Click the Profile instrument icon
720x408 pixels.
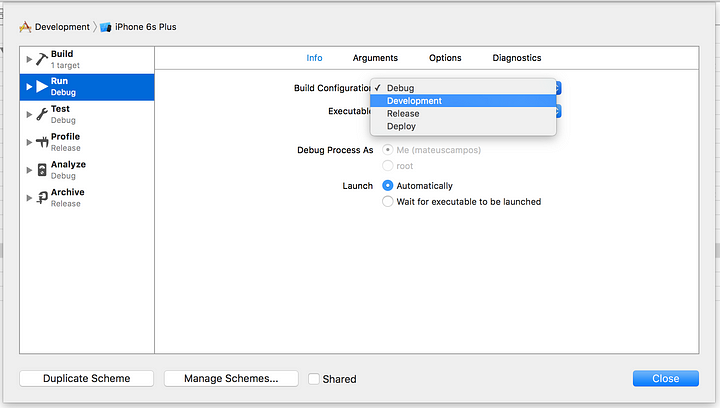(x=42, y=142)
